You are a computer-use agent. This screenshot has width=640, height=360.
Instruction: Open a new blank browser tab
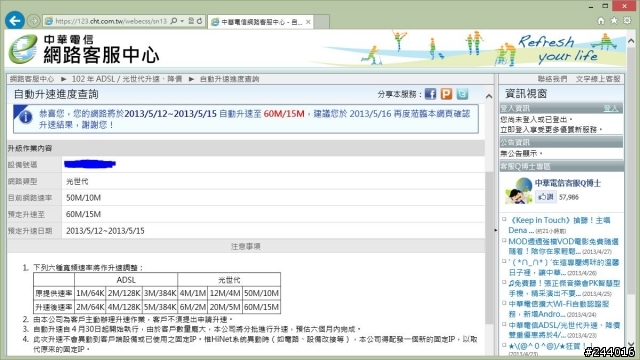[322, 22]
